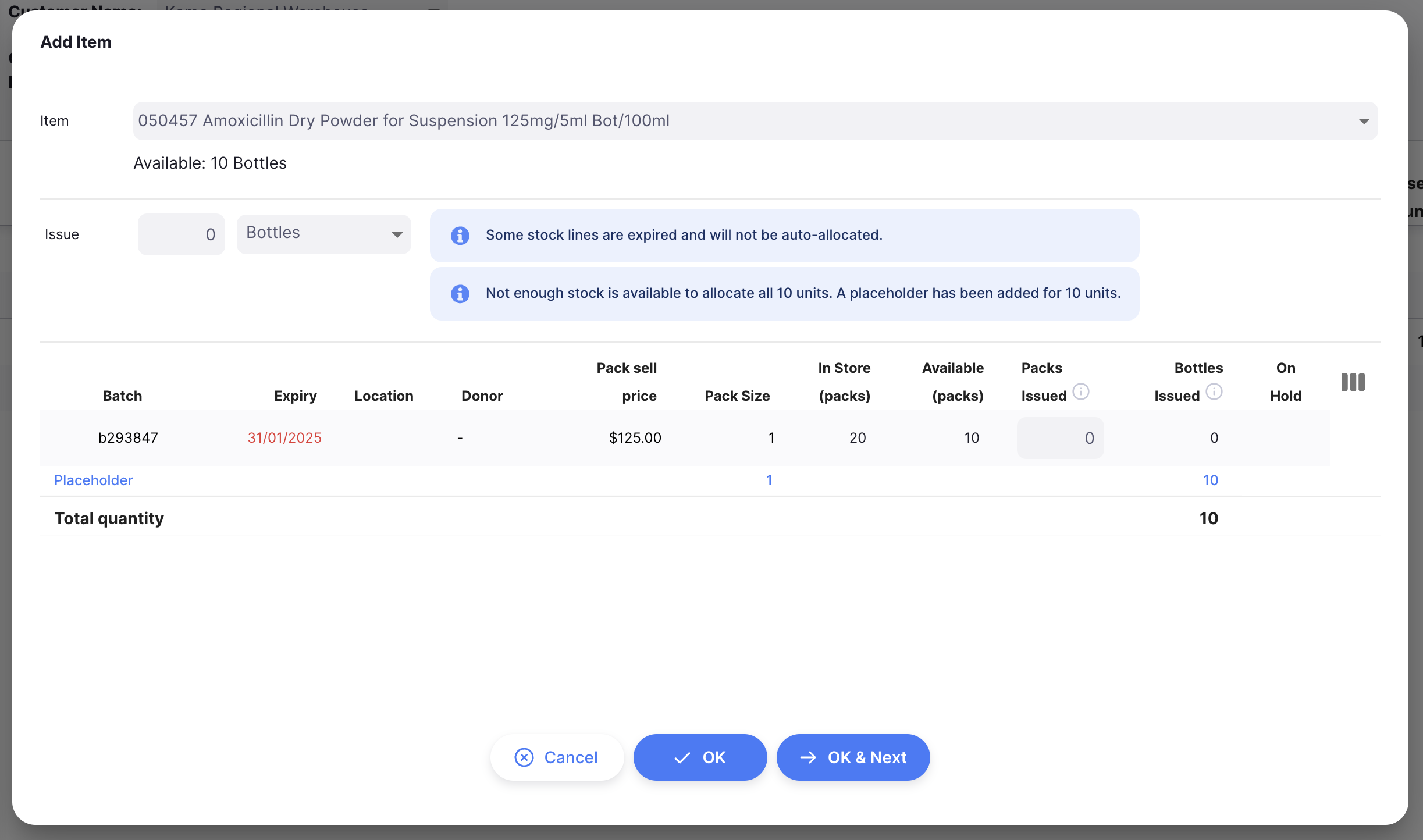Click the OK checkmark icon
The height and width of the screenshot is (840, 1423).
click(682, 757)
